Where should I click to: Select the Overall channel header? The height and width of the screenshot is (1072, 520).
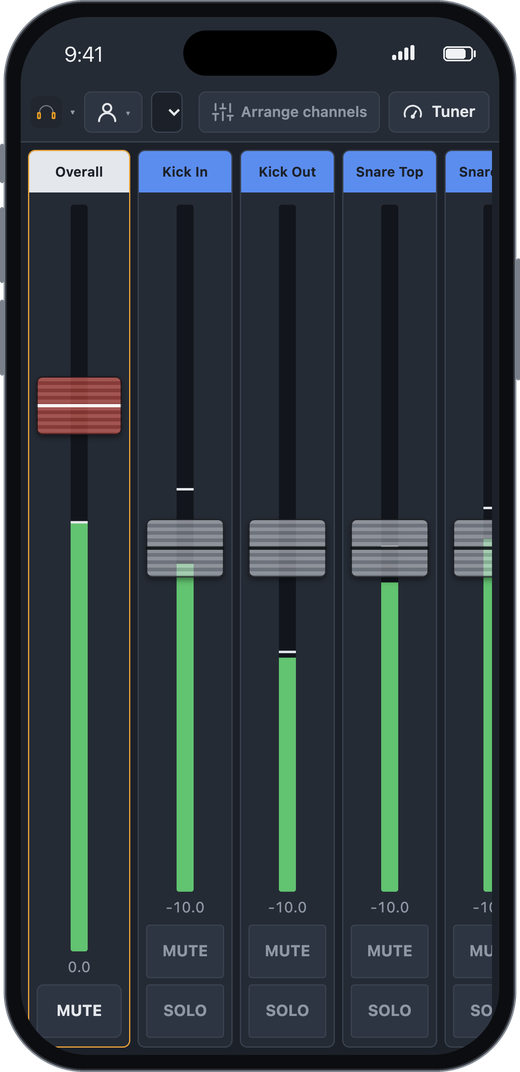click(79, 172)
